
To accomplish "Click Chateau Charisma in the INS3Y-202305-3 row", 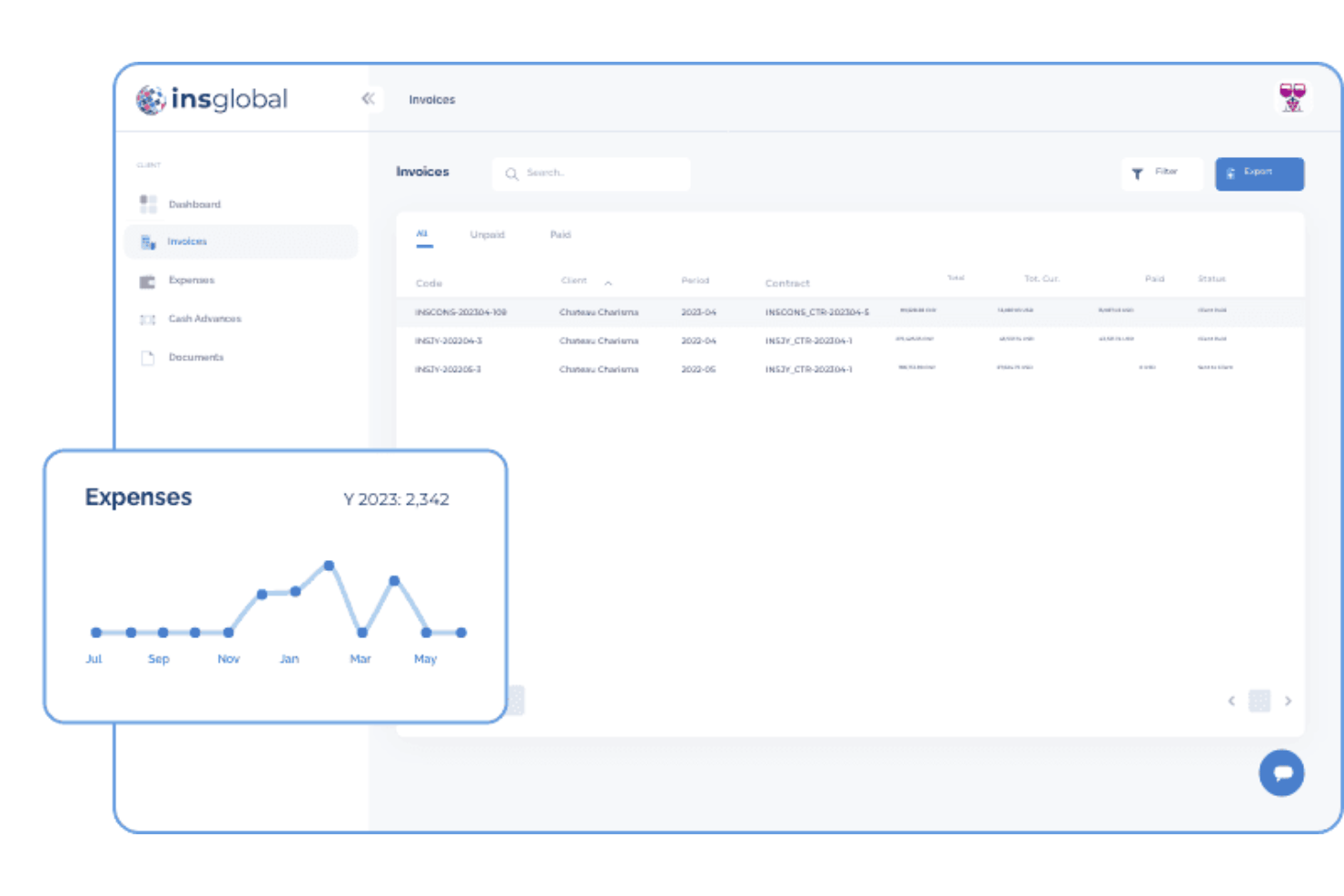I will tap(598, 369).
